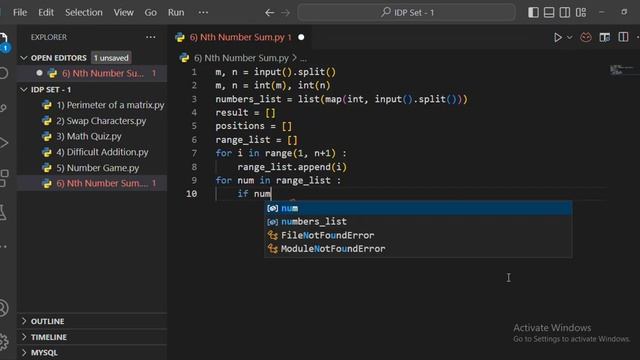Toggle the secondary side bar layout icon
The height and width of the screenshot is (360, 640).
565,13
